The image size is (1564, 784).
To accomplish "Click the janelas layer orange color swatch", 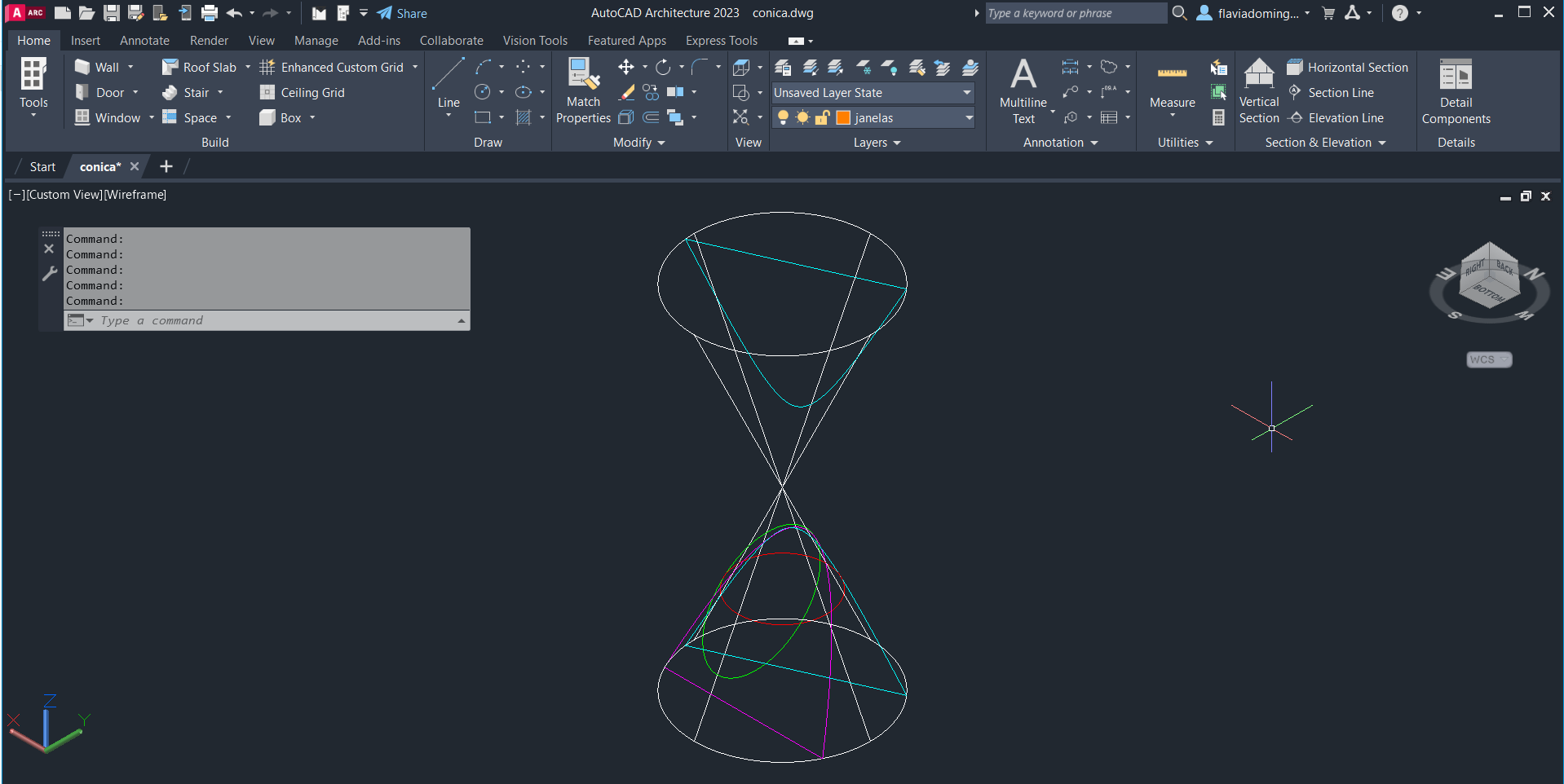I will 843,118.
